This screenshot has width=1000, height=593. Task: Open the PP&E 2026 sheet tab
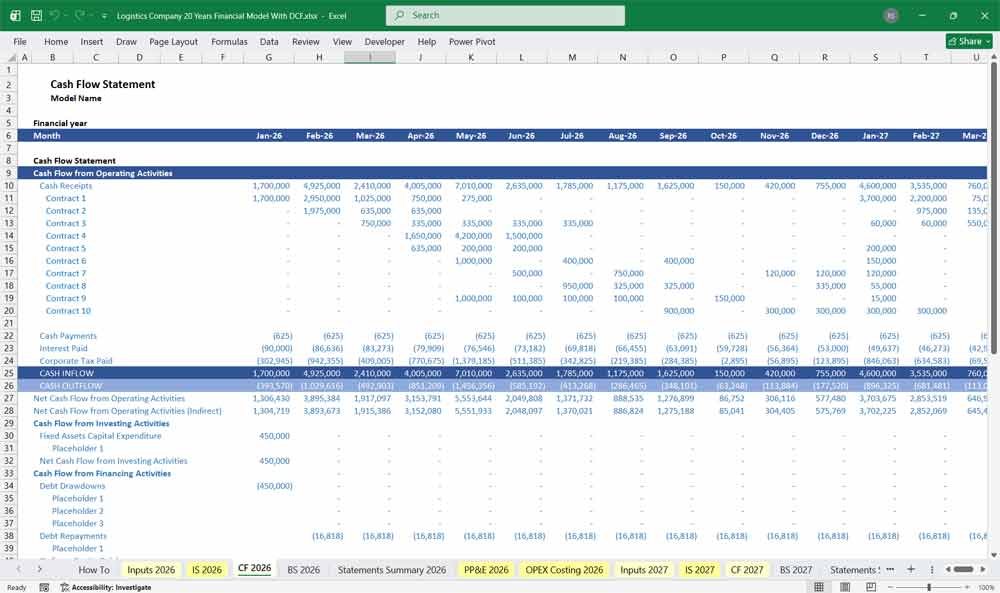coord(486,569)
